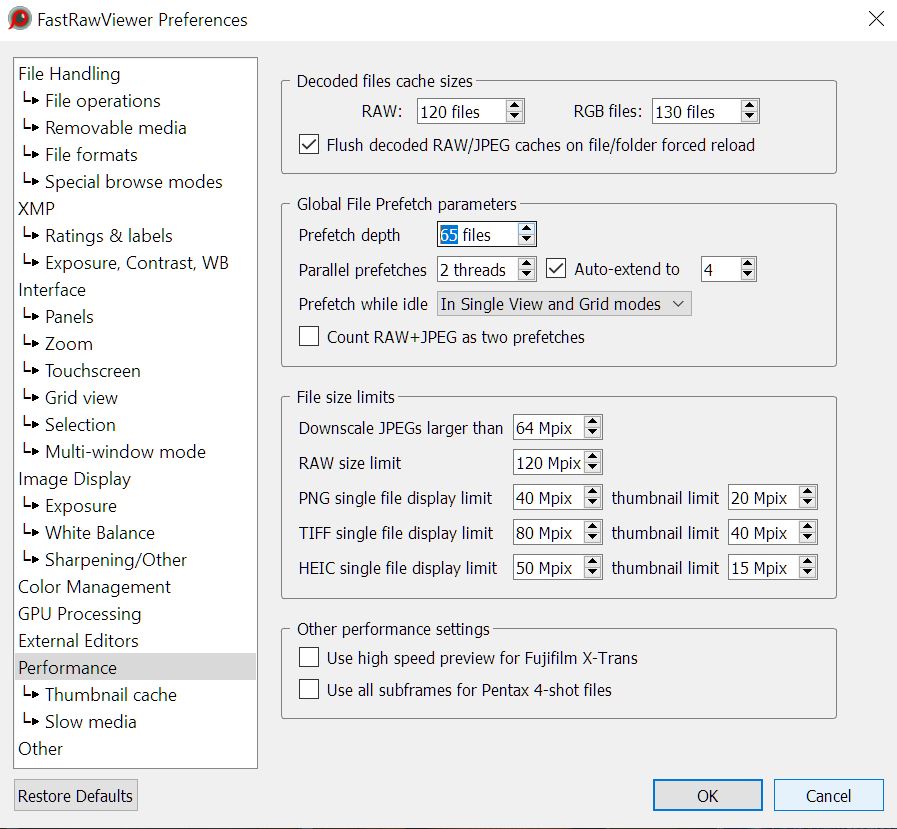Decrease RGB files cache size stepper
897x829 pixels.
[749, 117]
